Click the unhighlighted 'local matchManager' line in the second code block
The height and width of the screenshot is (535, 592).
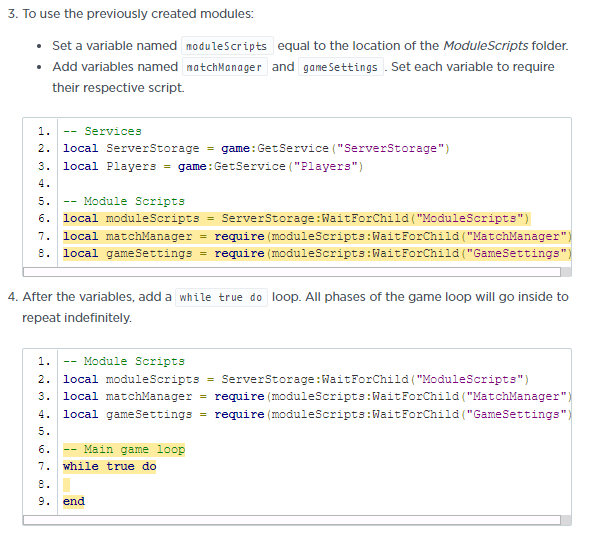click(x=317, y=396)
